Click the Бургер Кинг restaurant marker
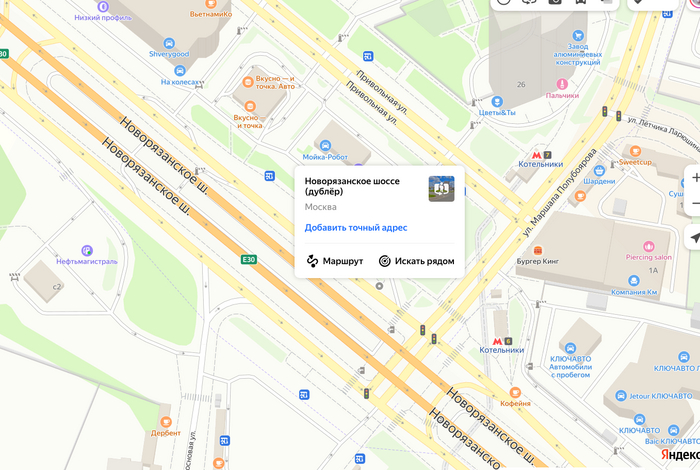 coord(538,250)
